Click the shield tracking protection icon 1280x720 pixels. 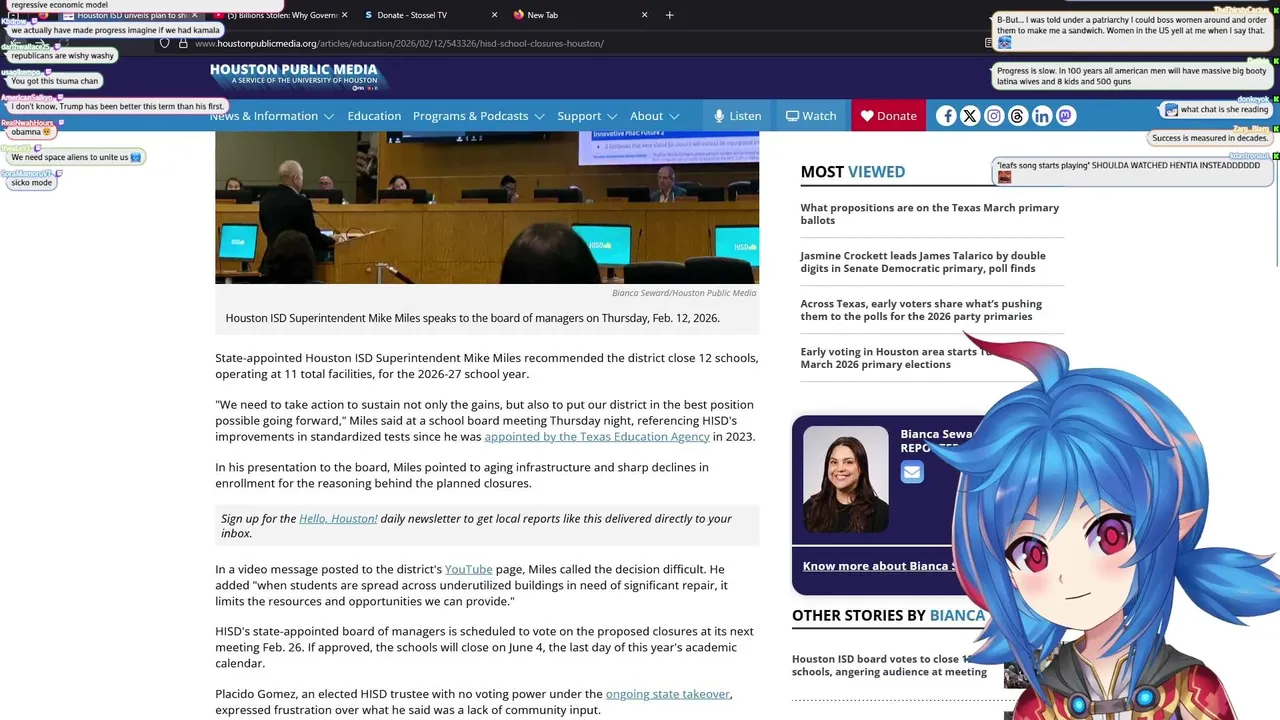tap(165, 43)
